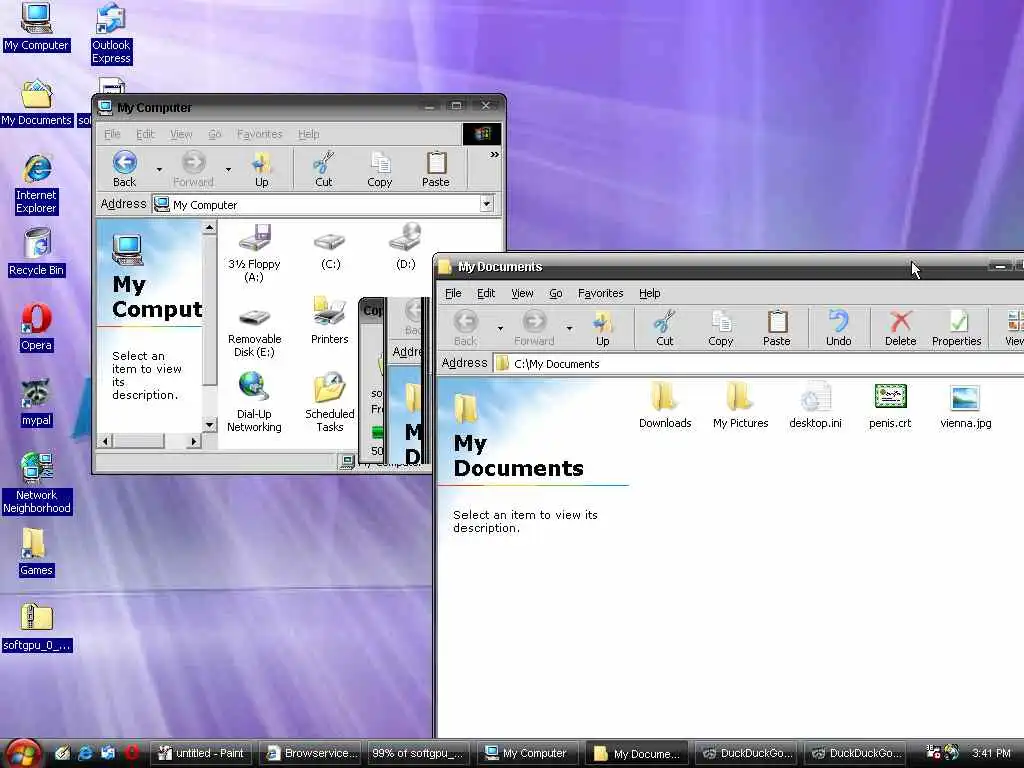Open My Computer address bar dropdown

pyautogui.click(x=487, y=204)
